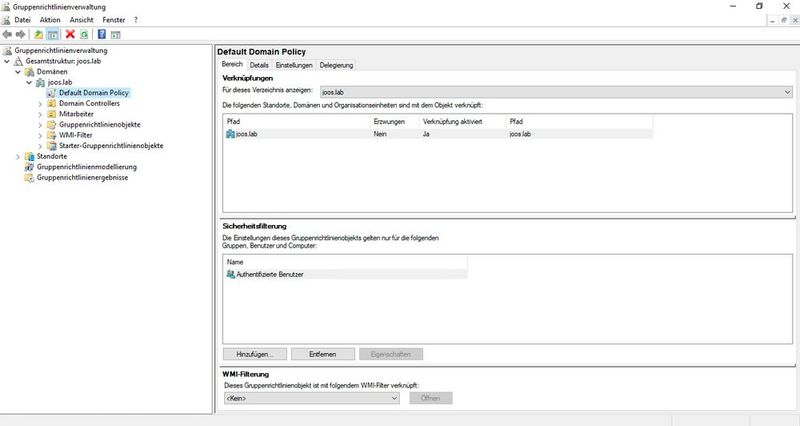Click the red X delete icon
800x426 pixels.
tap(70, 34)
